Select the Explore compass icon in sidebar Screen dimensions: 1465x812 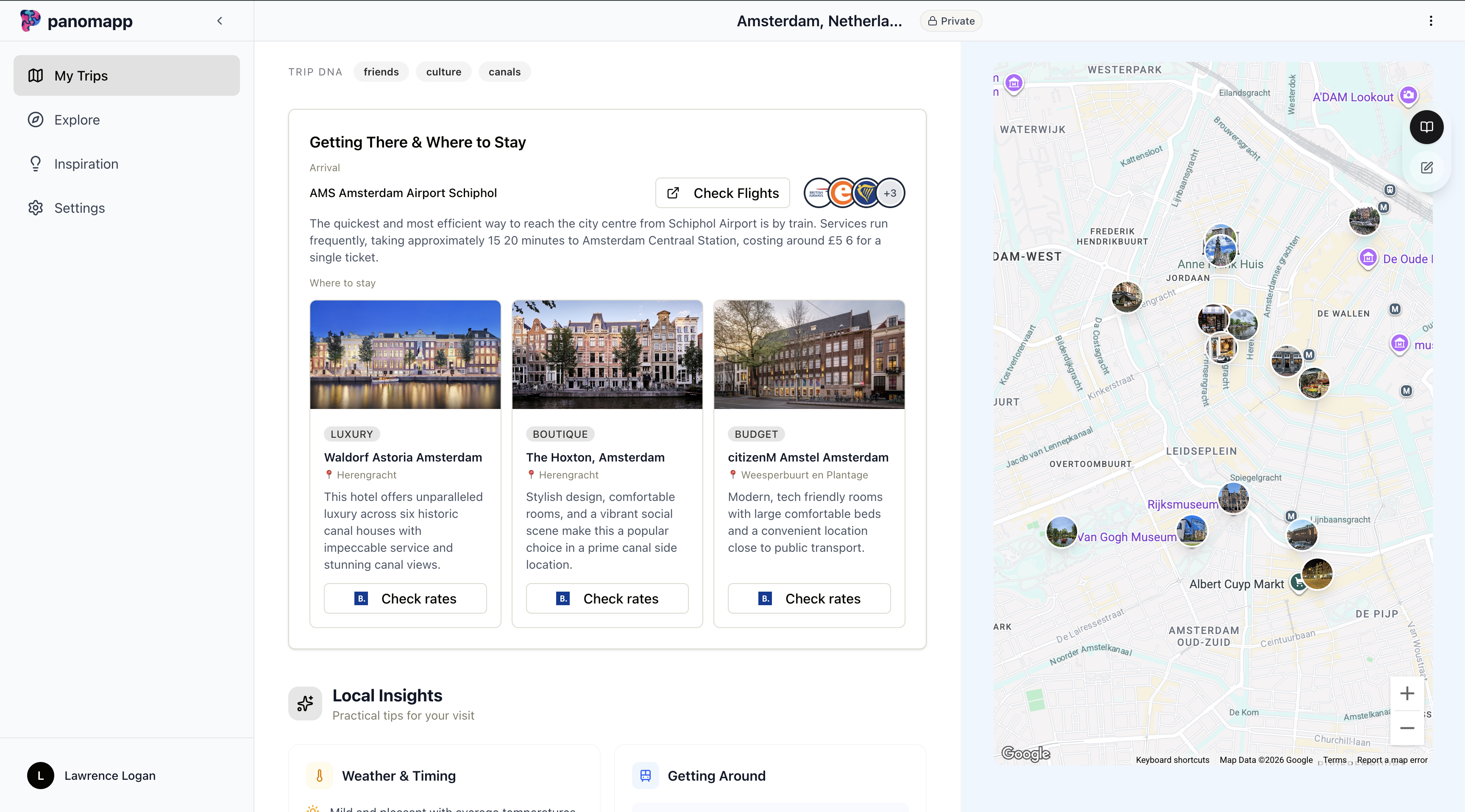click(x=35, y=120)
